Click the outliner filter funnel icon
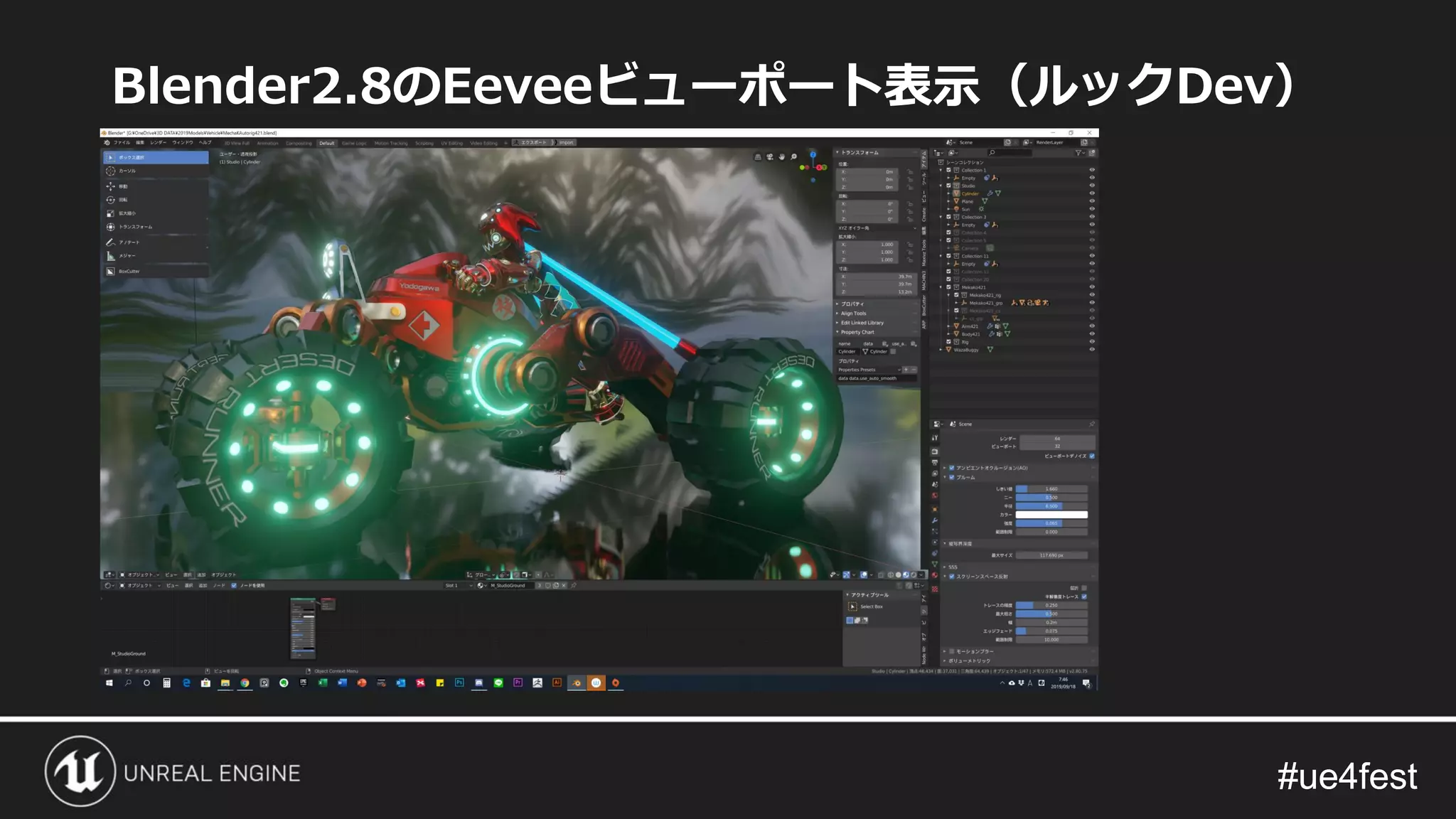 [1078, 153]
